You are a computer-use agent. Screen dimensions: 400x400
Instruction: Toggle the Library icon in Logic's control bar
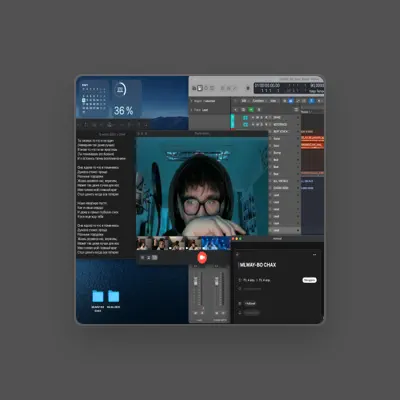point(194,88)
